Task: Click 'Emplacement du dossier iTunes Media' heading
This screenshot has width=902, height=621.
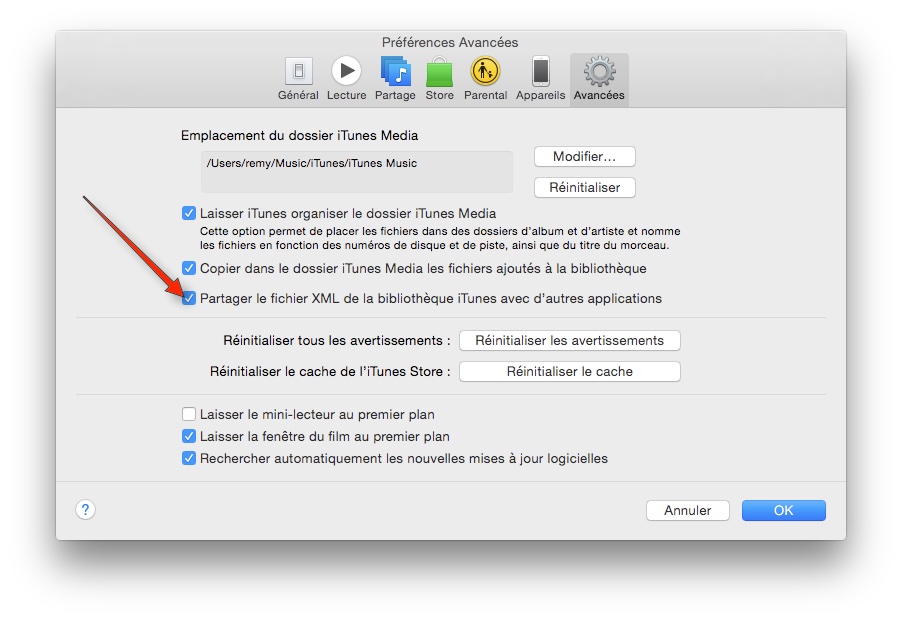Action: click(x=299, y=136)
